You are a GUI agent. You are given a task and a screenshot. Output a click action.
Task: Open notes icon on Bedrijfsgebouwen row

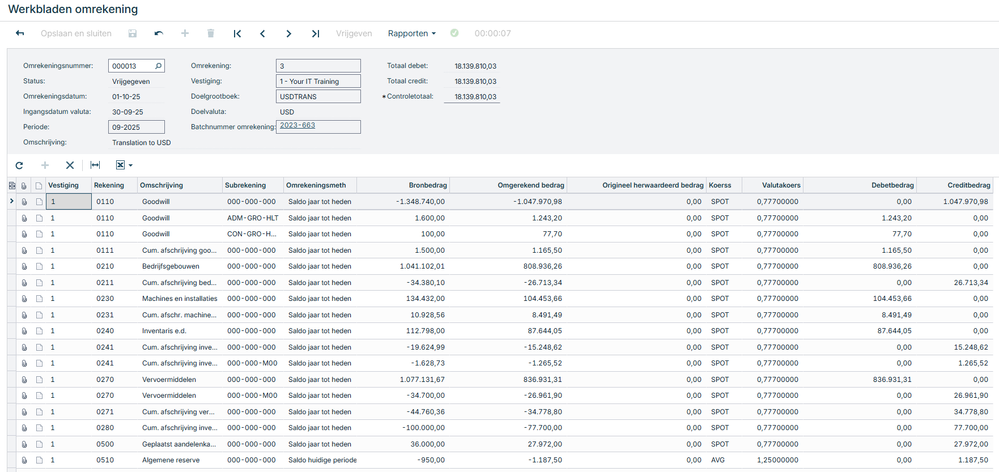coord(38,267)
